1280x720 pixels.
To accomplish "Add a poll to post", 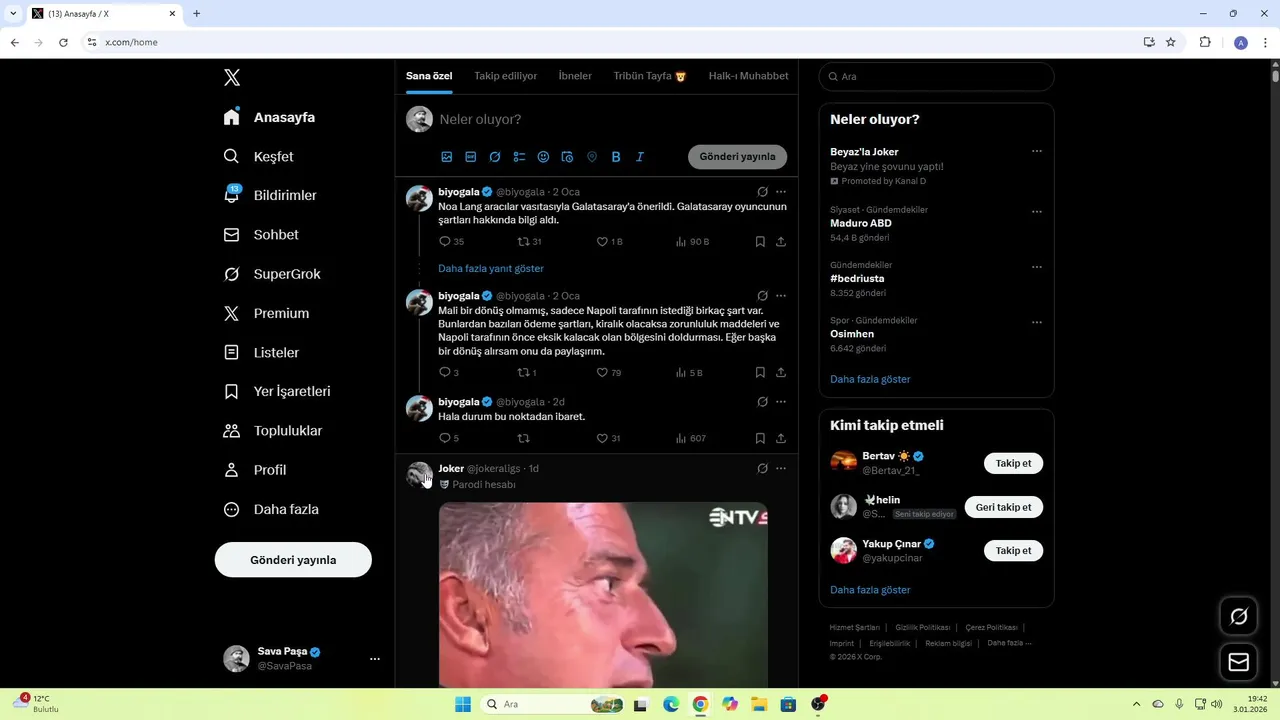I will [x=519, y=157].
